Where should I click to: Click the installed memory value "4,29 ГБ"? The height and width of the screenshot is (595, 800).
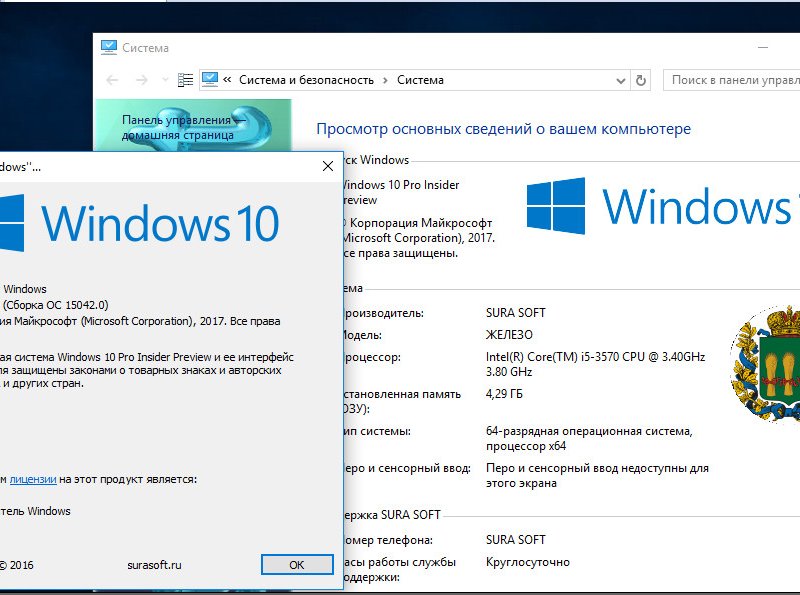504,394
